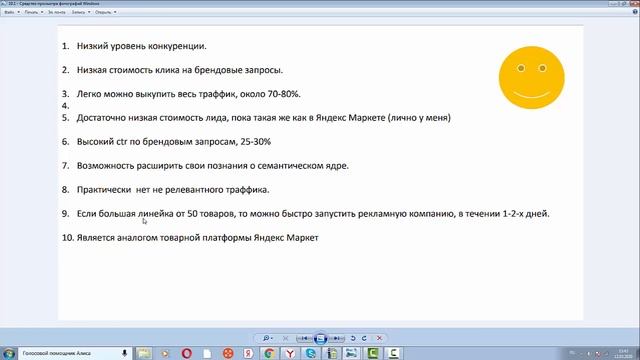Go to the next photo
Viewport: 640px width, 360px height.
[x=336, y=338]
